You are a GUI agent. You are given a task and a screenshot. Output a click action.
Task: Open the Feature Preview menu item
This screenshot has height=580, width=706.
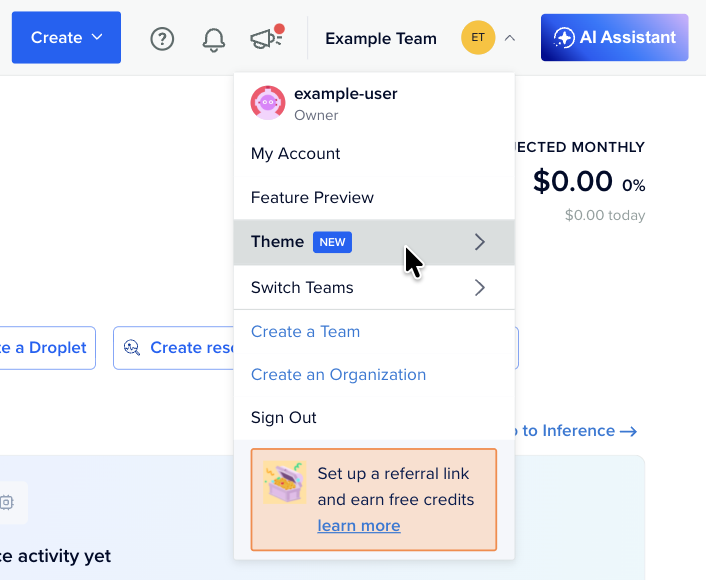click(x=374, y=197)
